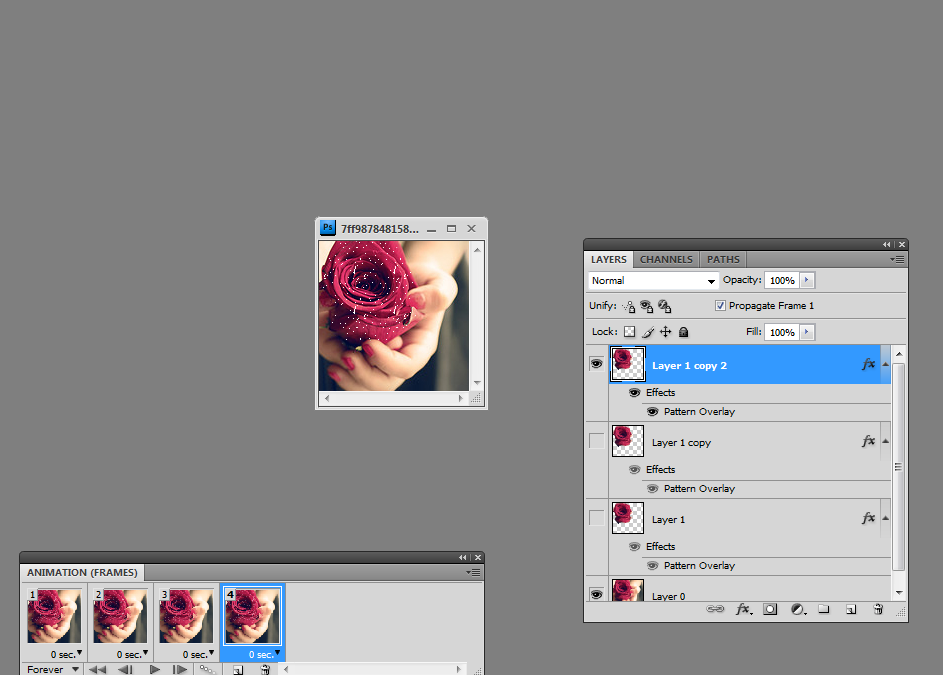Image resolution: width=943 pixels, height=675 pixels.
Task: Lock transparent pixels in Layers panel
Action: (x=629, y=332)
